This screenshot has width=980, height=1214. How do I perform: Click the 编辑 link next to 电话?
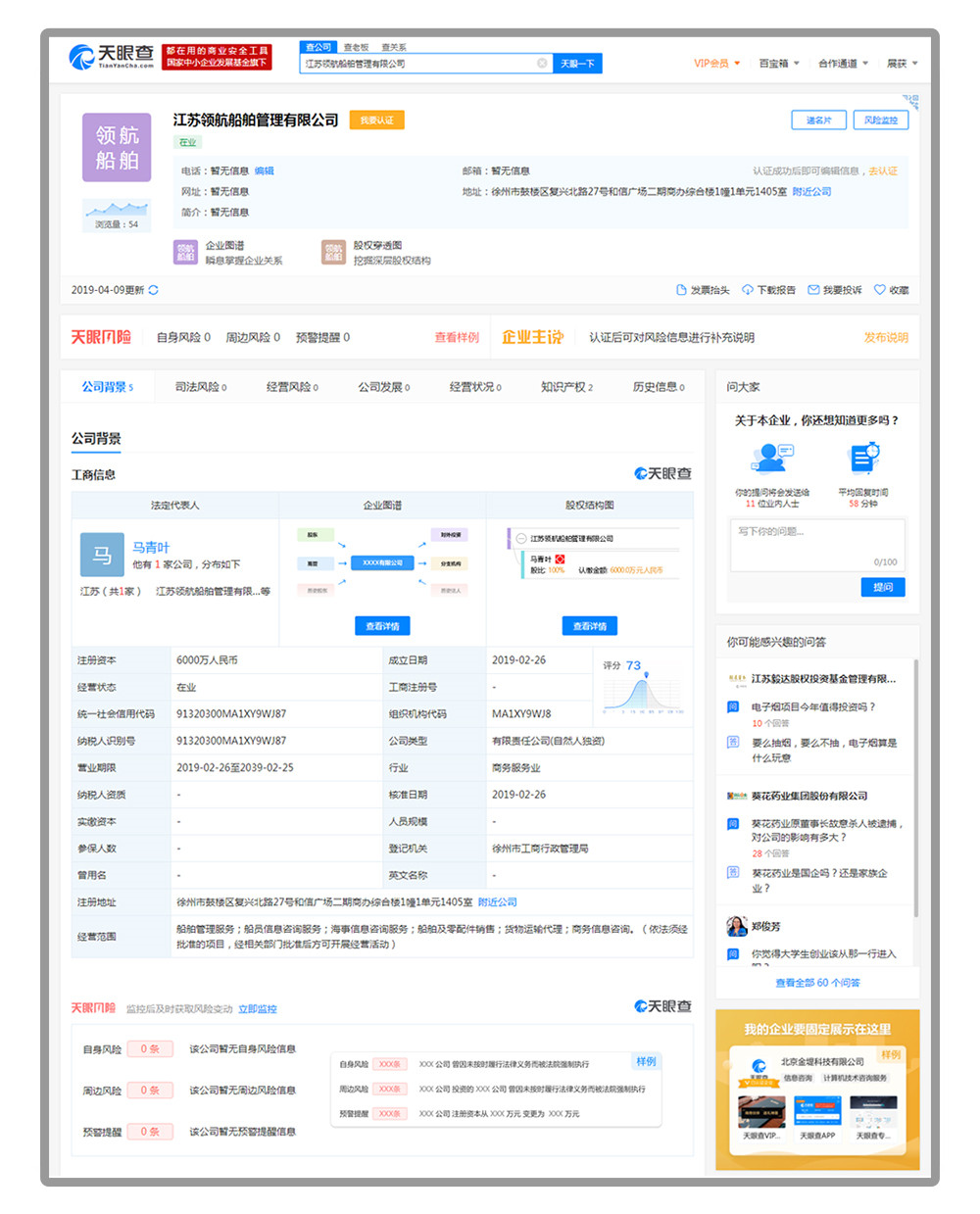point(265,171)
